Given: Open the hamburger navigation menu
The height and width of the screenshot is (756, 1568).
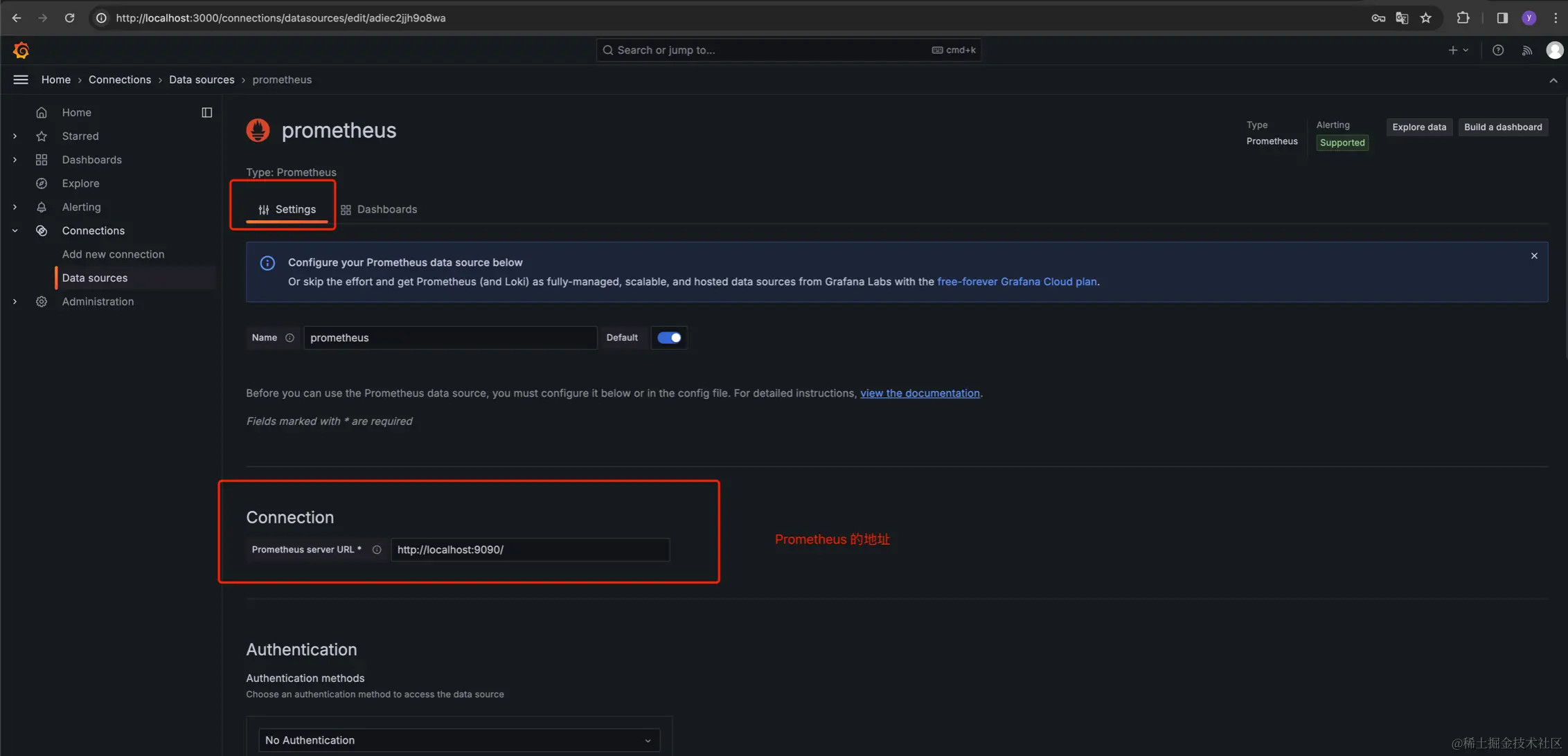Looking at the screenshot, I should tap(21, 80).
